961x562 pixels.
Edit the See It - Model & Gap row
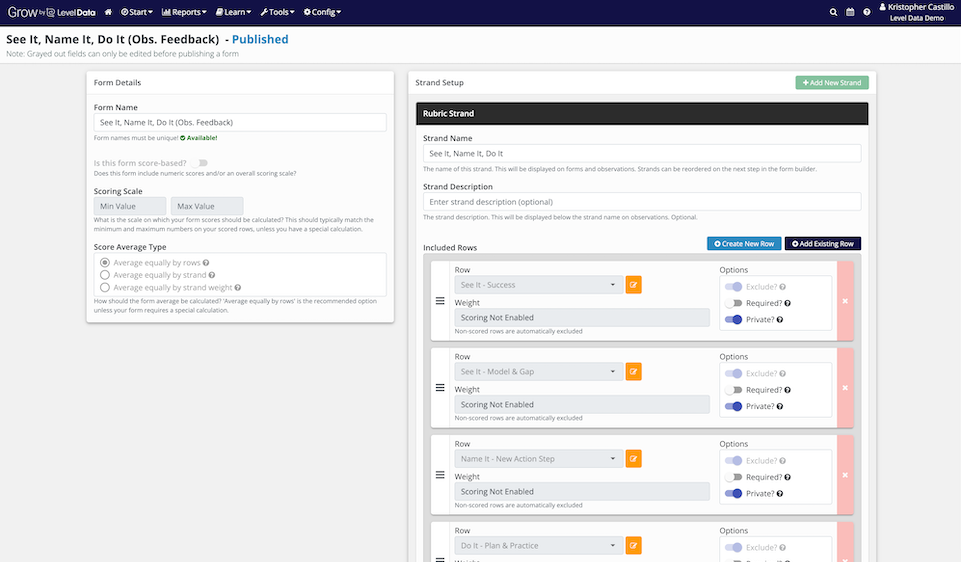coord(633,371)
